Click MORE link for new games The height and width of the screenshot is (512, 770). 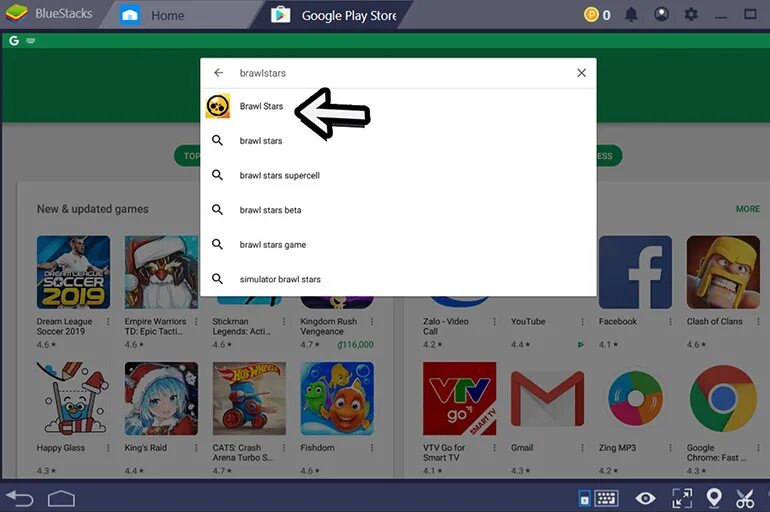747,209
